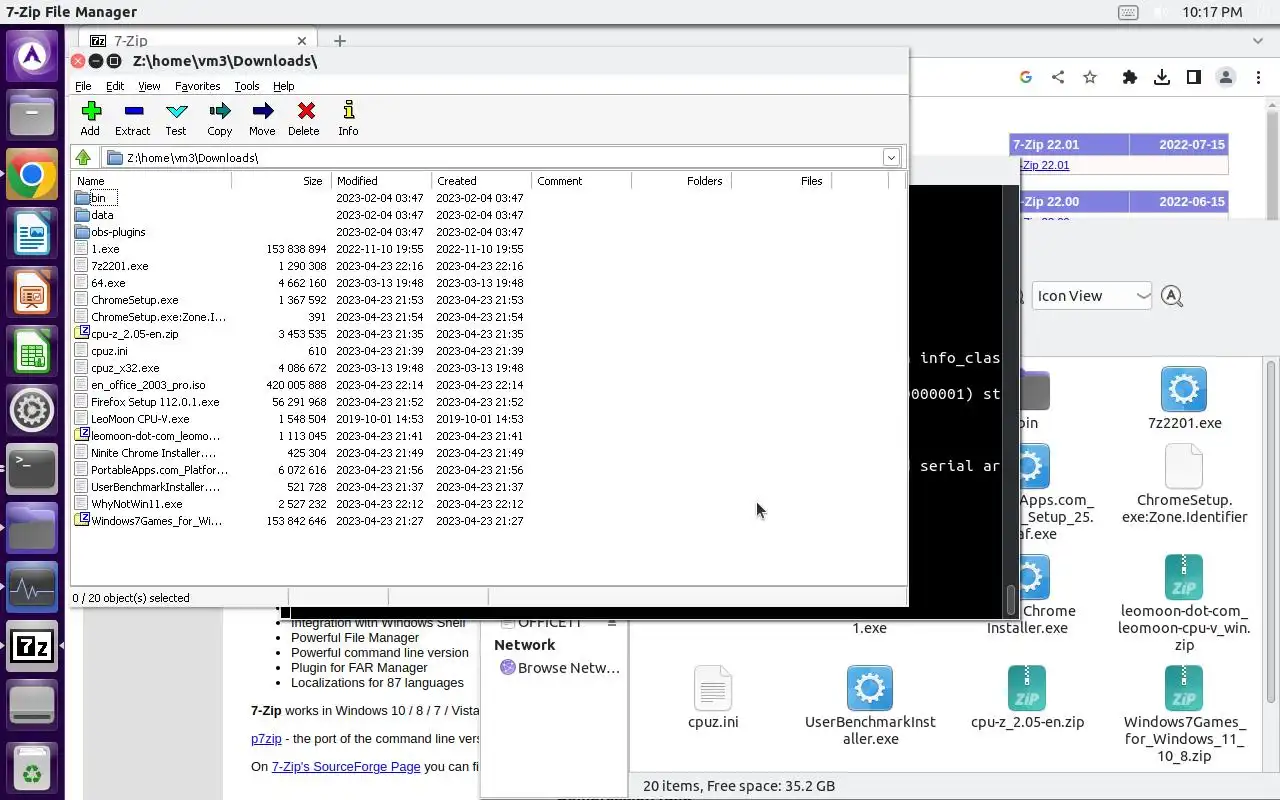The width and height of the screenshot is (1280, 800).
Task: Open the 7-Zip's SourceForge Page link
Action: coord(346,767)
